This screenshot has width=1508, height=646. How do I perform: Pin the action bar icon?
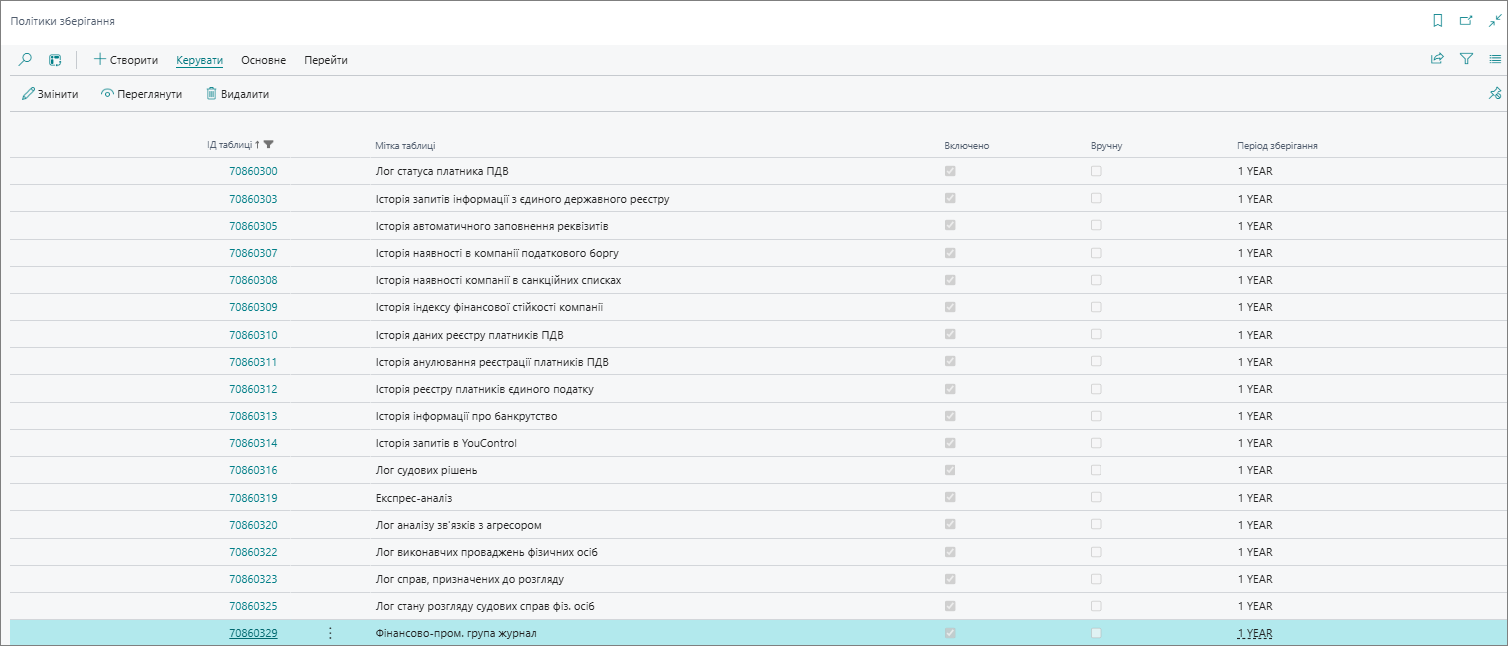tap(1495, 93)
